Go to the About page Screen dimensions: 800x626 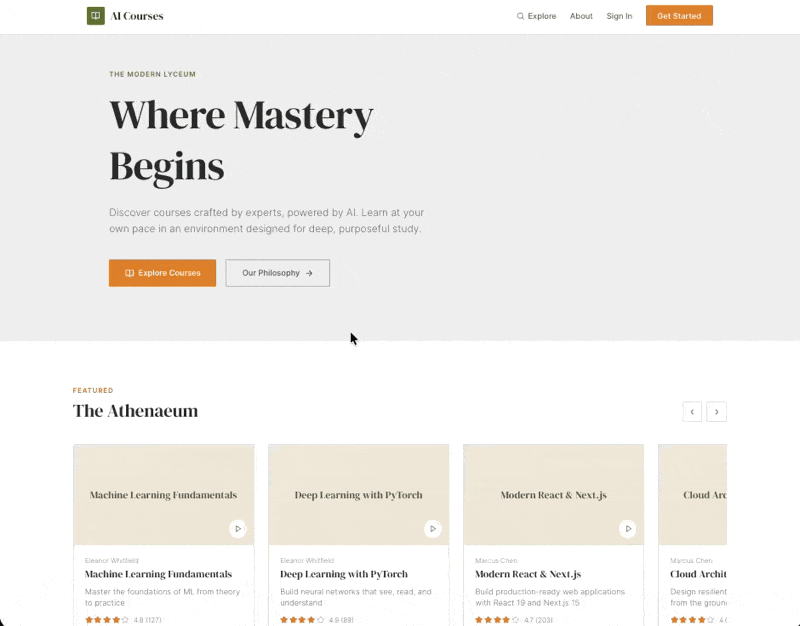click(x=581, y=16)
